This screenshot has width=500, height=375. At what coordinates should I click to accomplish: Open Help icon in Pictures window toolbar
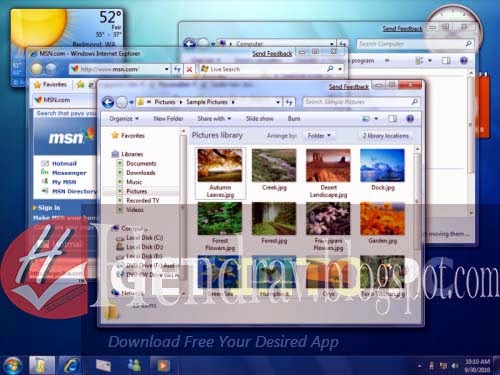coord(410,119)
